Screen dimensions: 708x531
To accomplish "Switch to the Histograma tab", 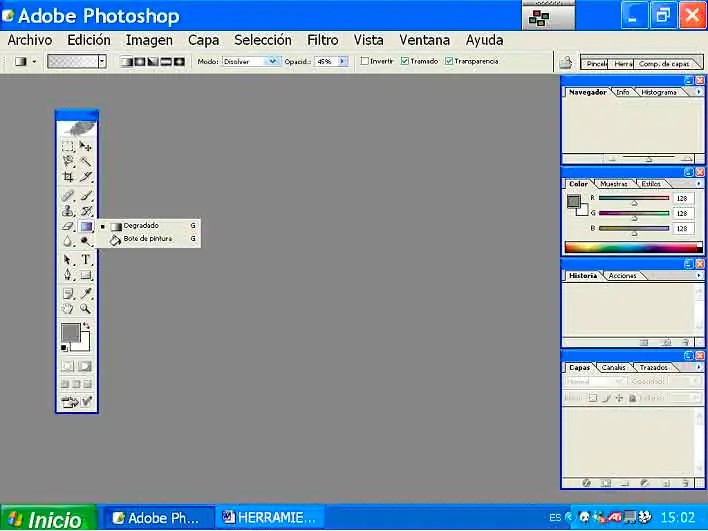I will pos(659,92).
